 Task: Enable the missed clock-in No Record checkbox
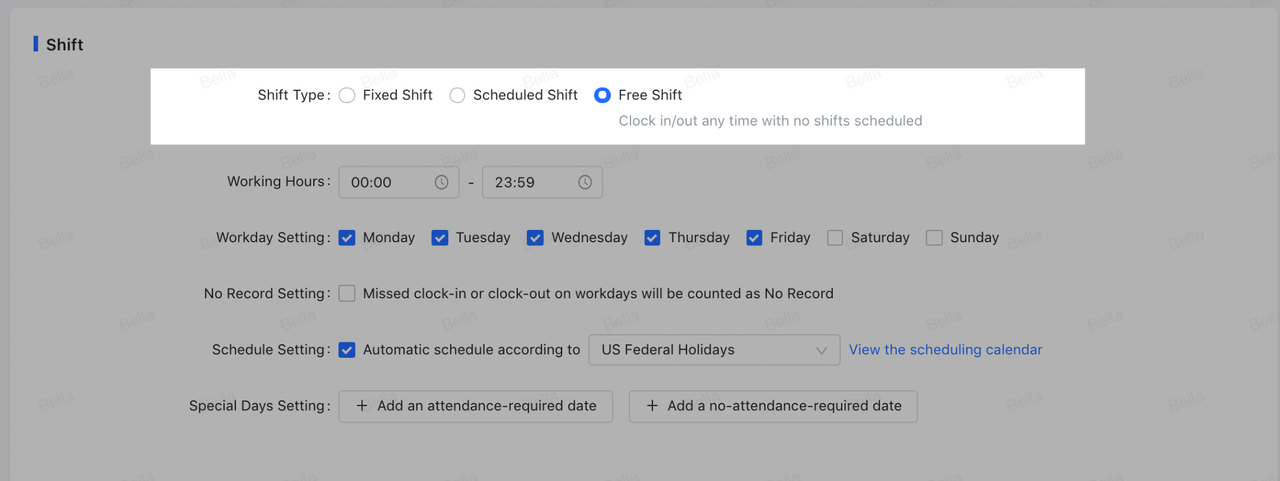tap(347, 294)
